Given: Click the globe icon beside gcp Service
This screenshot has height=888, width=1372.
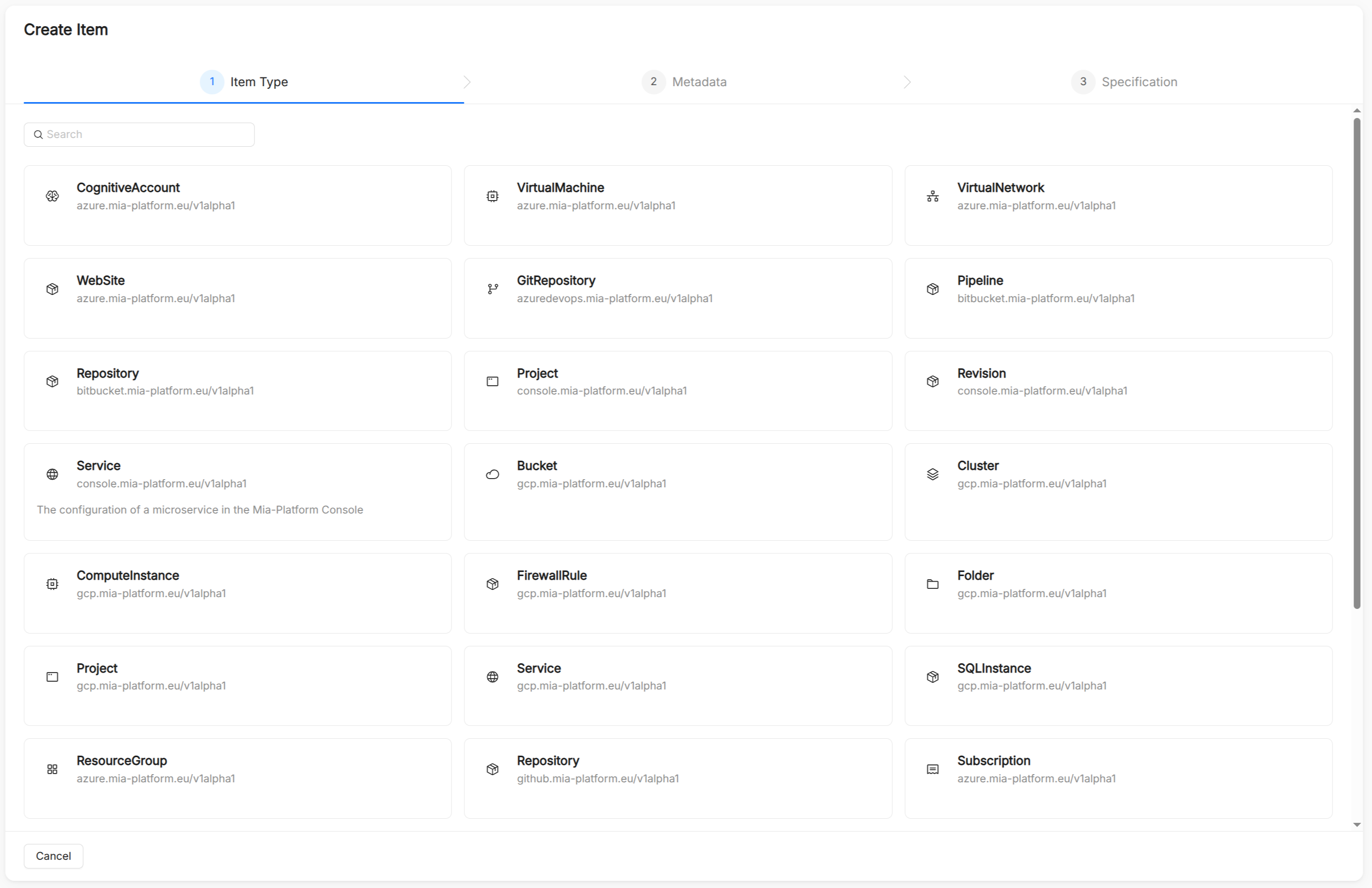Looking at the screenshot, I should (x=492, y=677).
